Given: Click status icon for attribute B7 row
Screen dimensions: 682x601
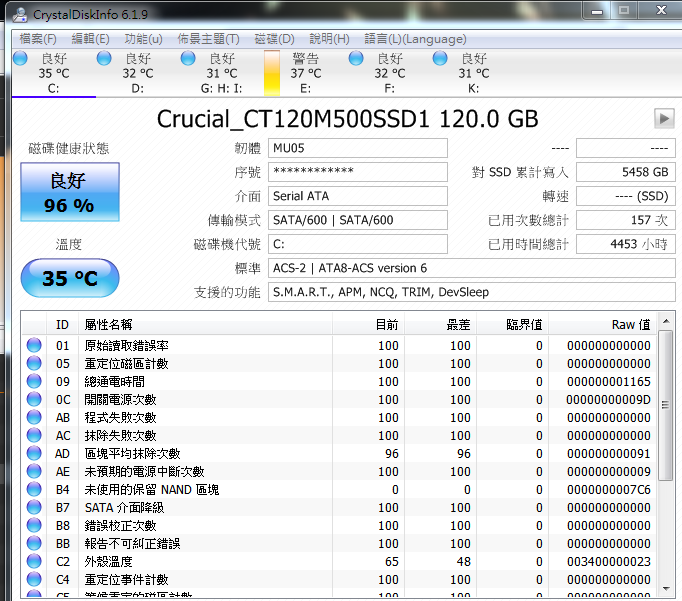Looking at the screenshot, I should click(x=34, y=508).
